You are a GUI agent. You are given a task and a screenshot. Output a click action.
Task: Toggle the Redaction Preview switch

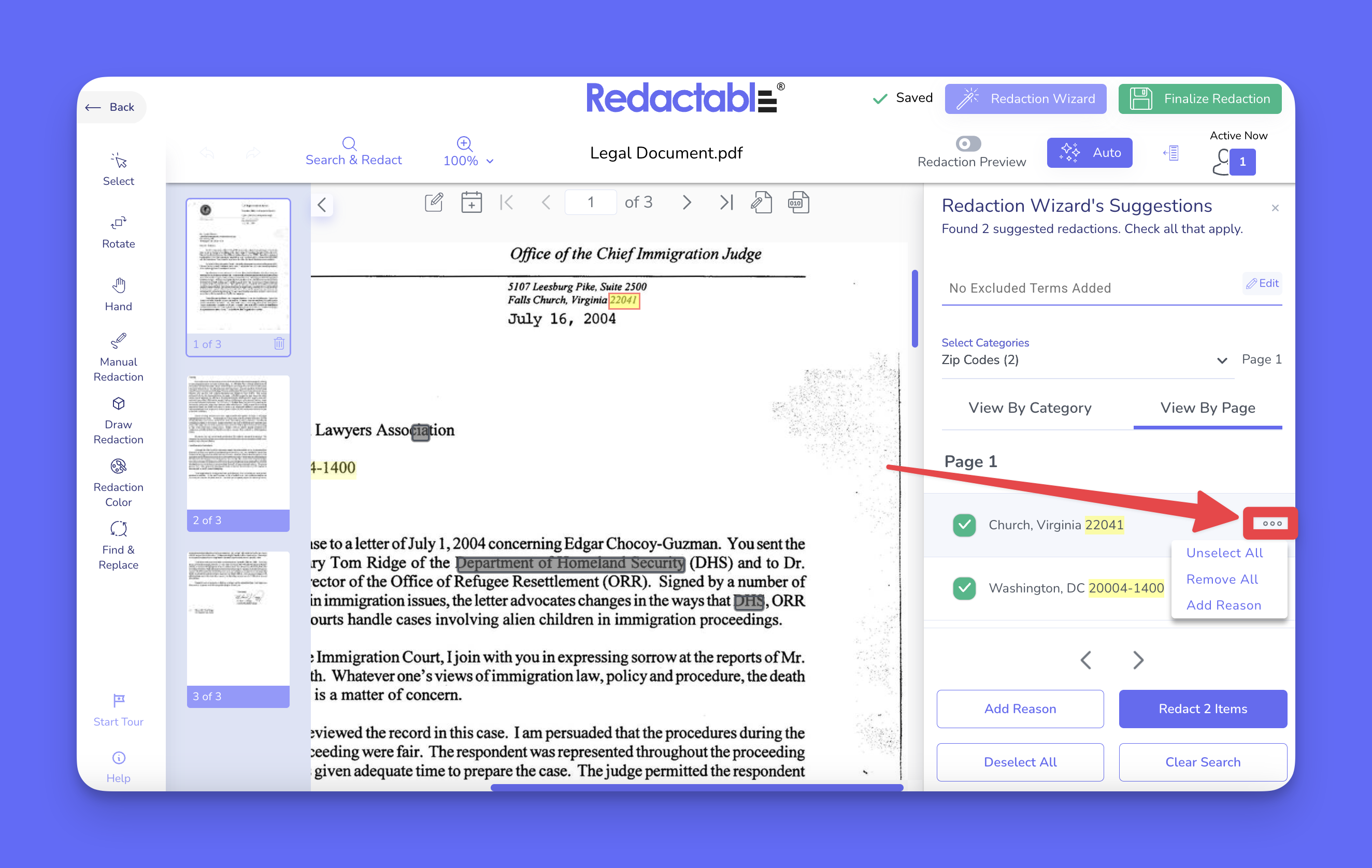(968, 143)
